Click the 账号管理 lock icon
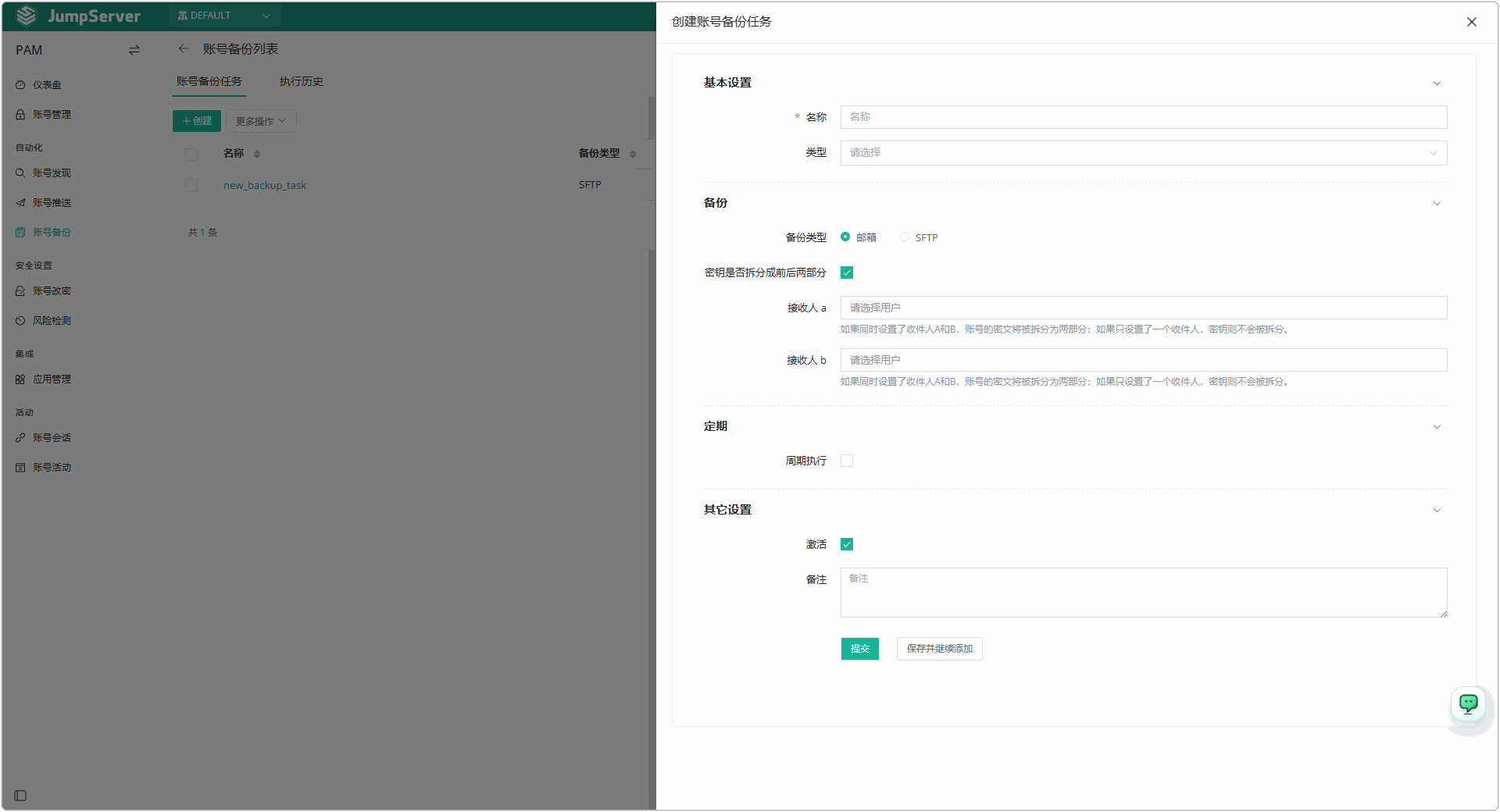Image resolution: width=1500 pixels, height=812 pixels. coord(20,115)
